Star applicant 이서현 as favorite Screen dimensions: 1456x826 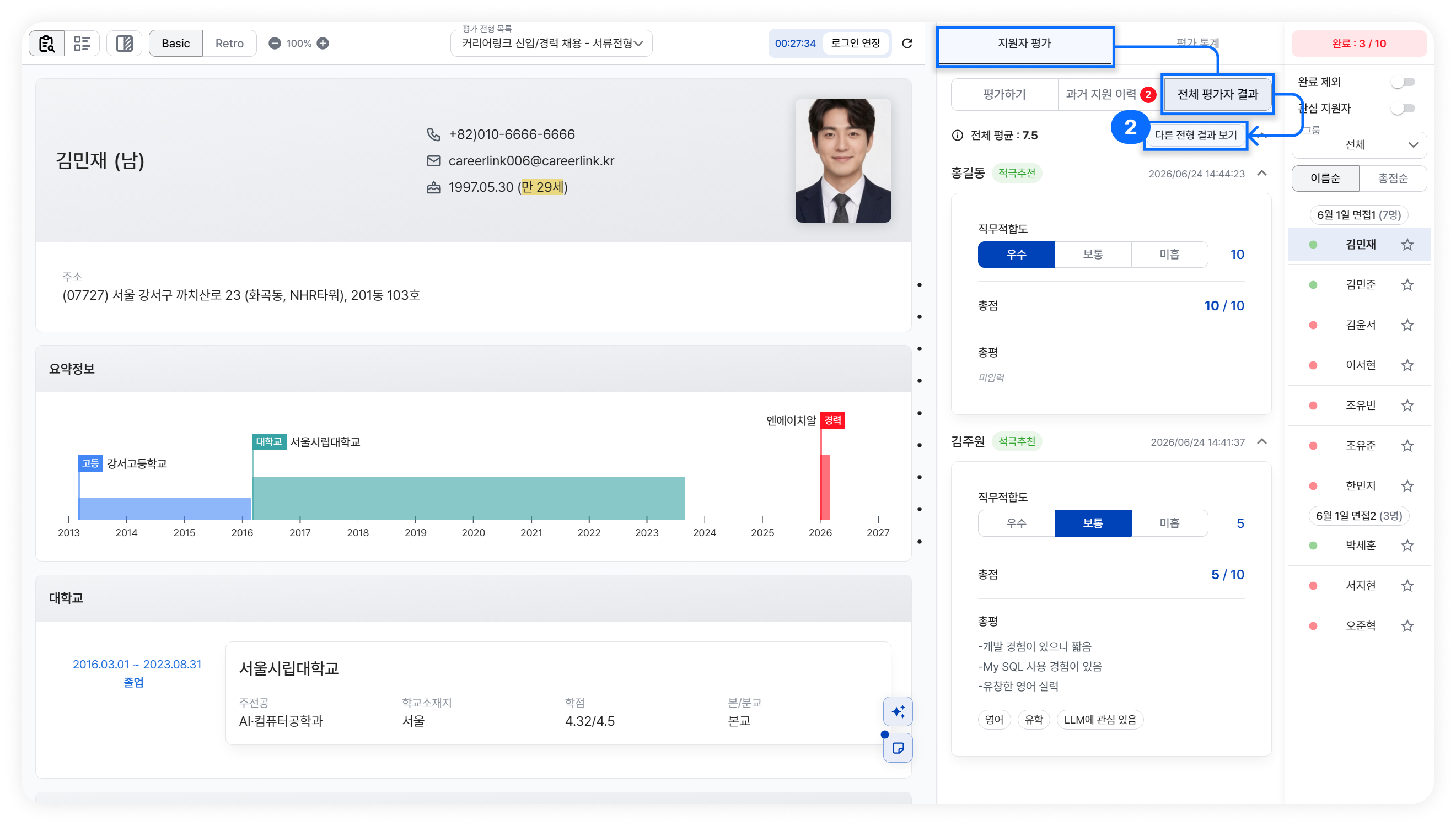coord(1407,365)
